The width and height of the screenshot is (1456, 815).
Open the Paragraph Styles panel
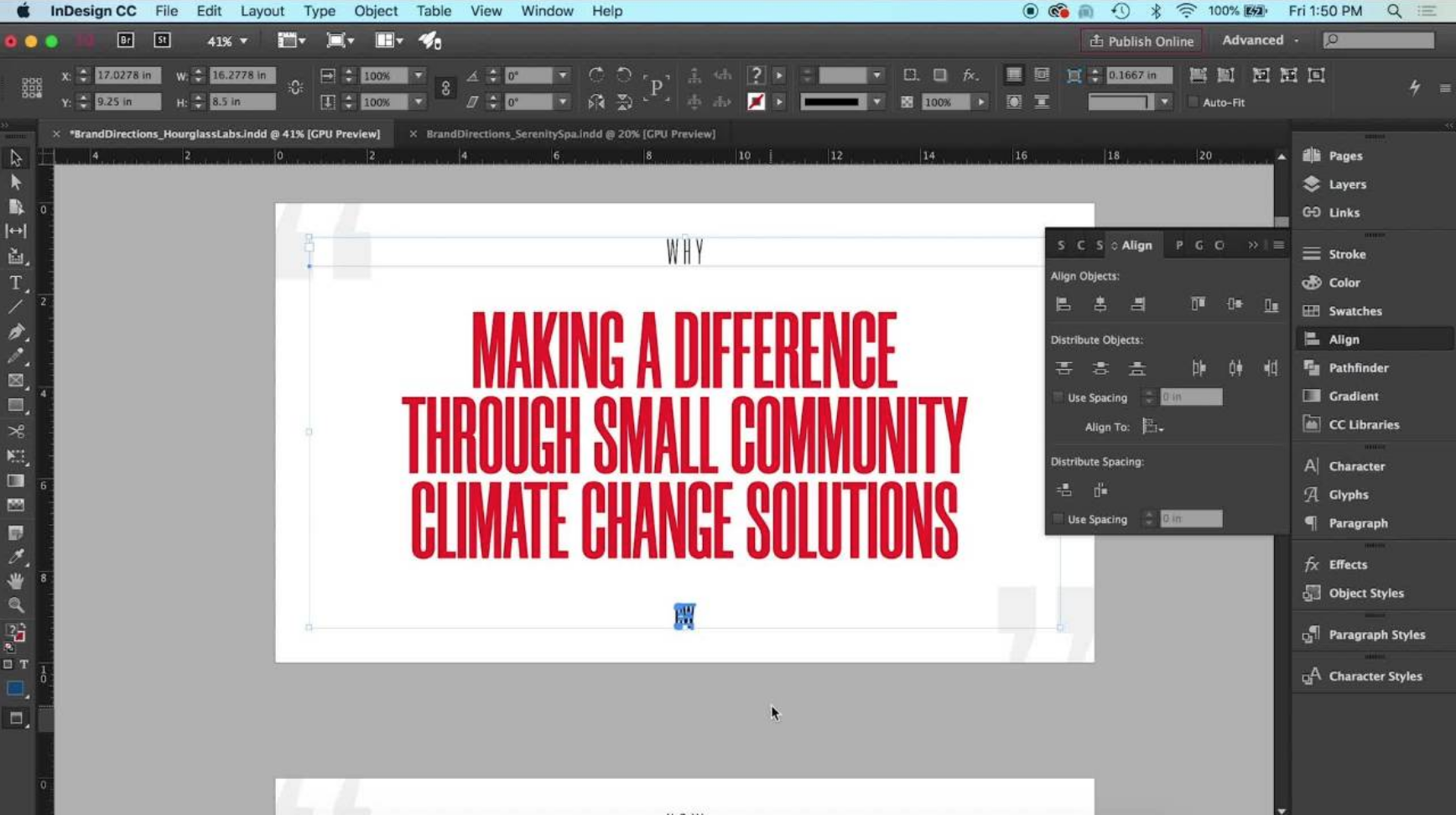pos(1376,635)
